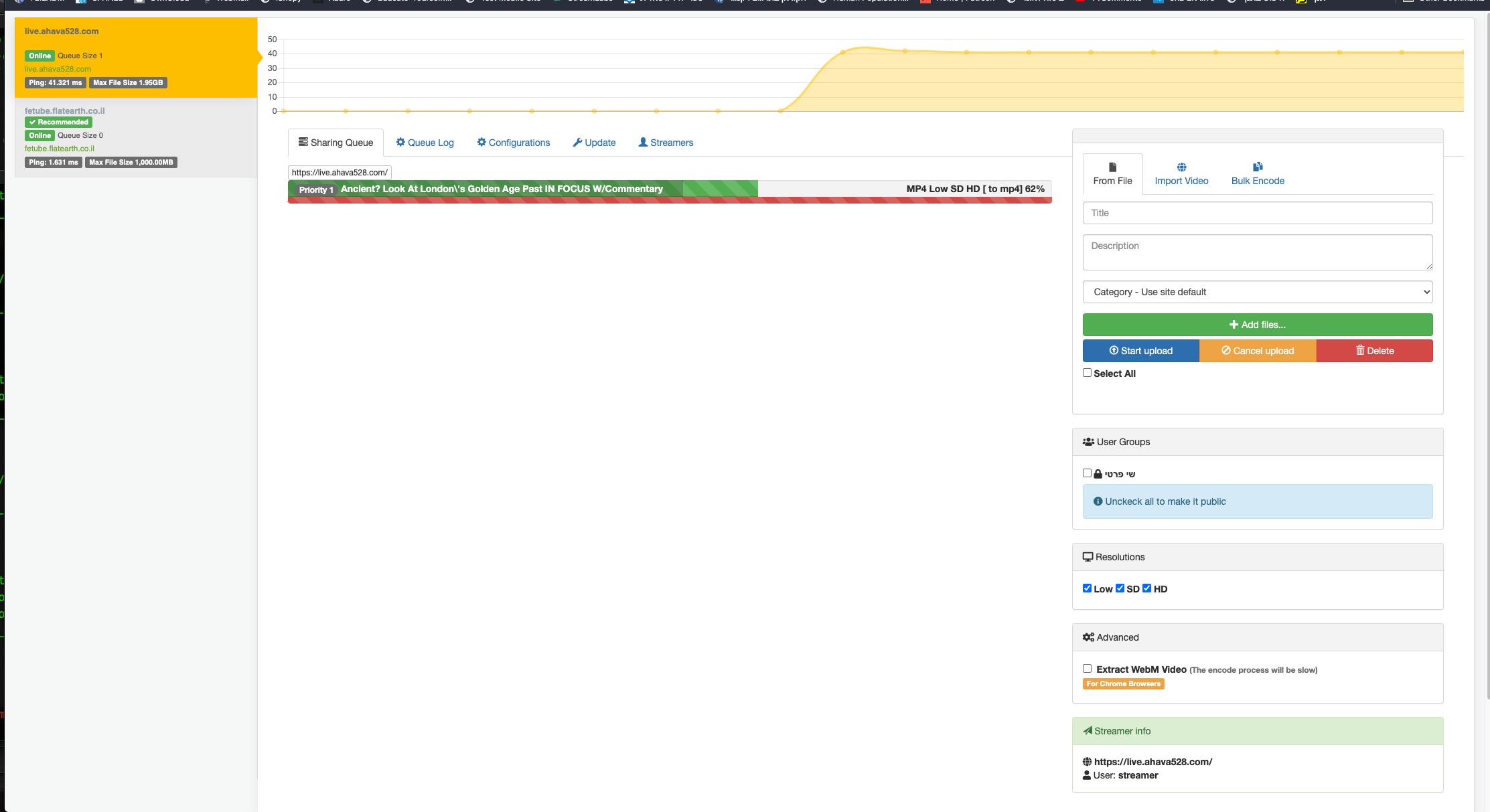Click the Cancel upload button
This screenshot has height=812, width=1490.
click(x=1258, y=351)
